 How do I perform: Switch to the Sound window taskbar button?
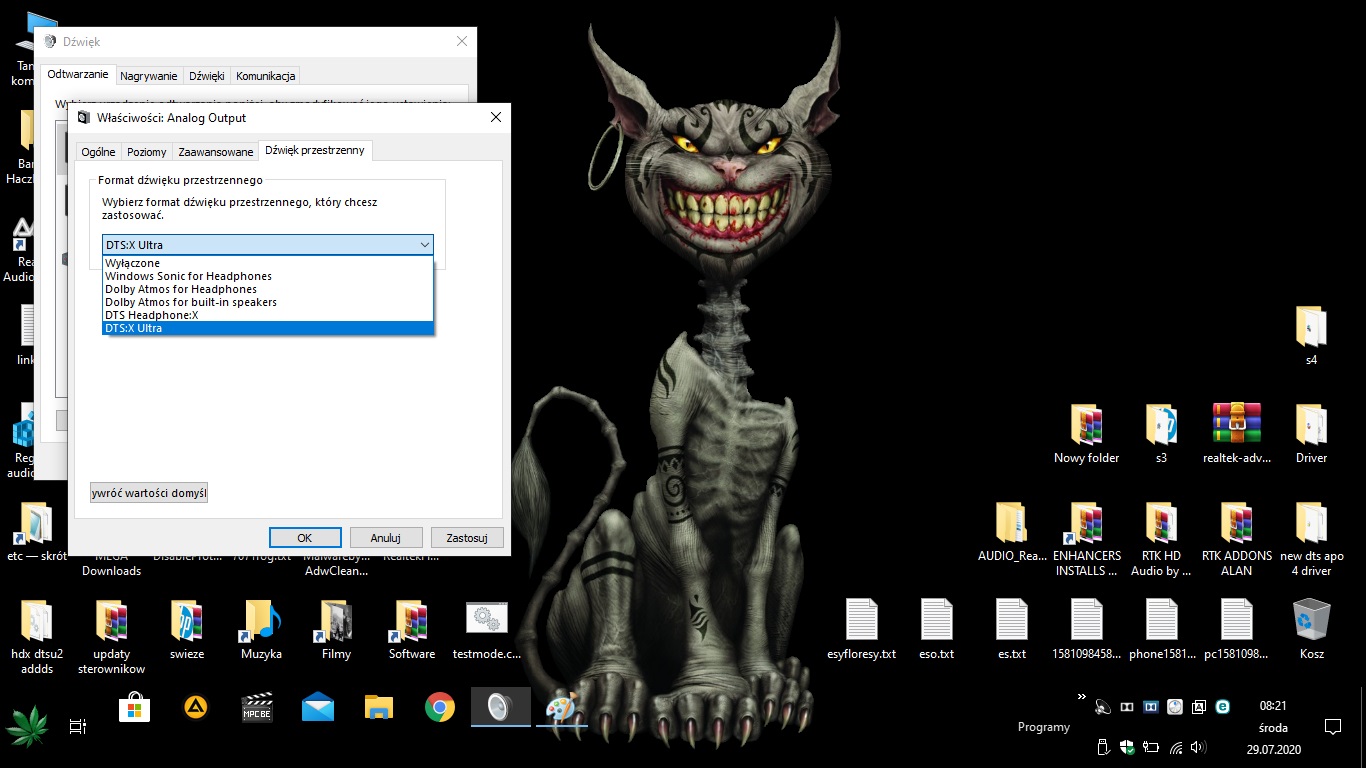(500, 708)
